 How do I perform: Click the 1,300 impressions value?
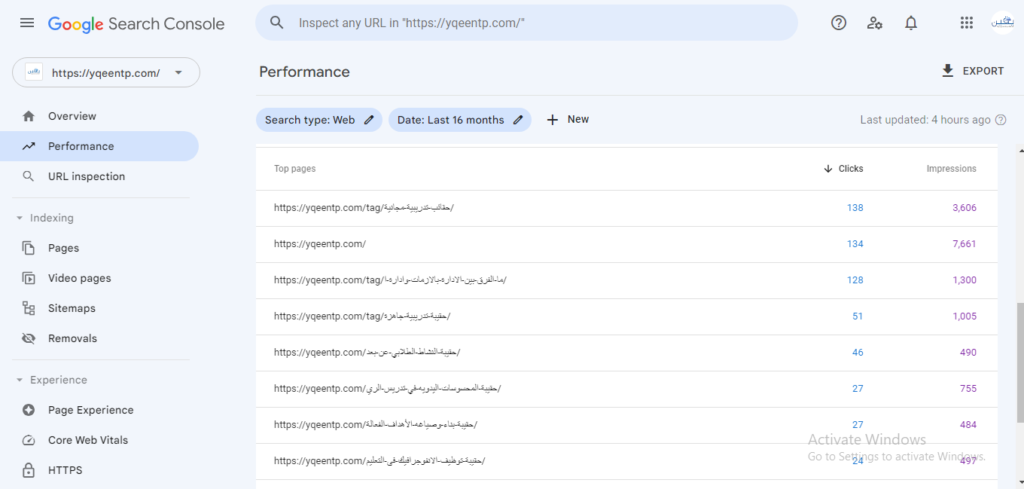pyautogui.click(x=964, y=280)
